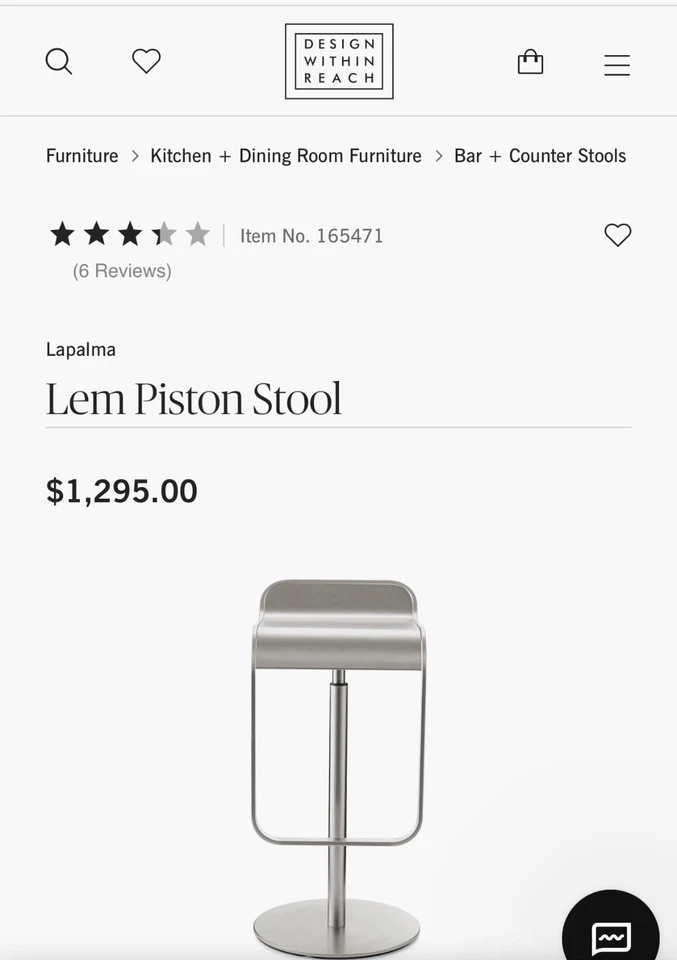
Task: Start a live chat via chat bubble
Action: [x=611, y=937]
